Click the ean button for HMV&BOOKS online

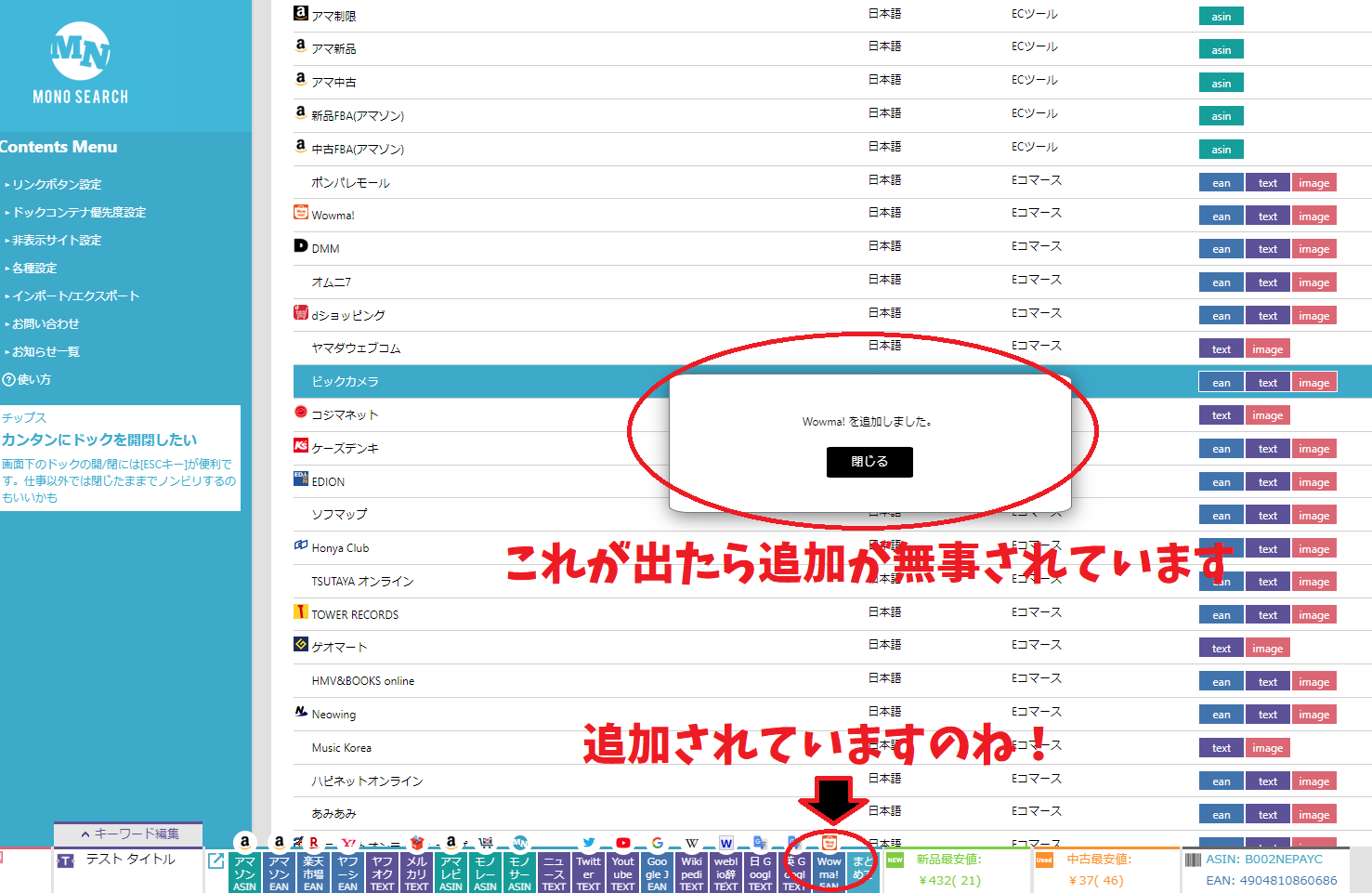[1221, 682]
